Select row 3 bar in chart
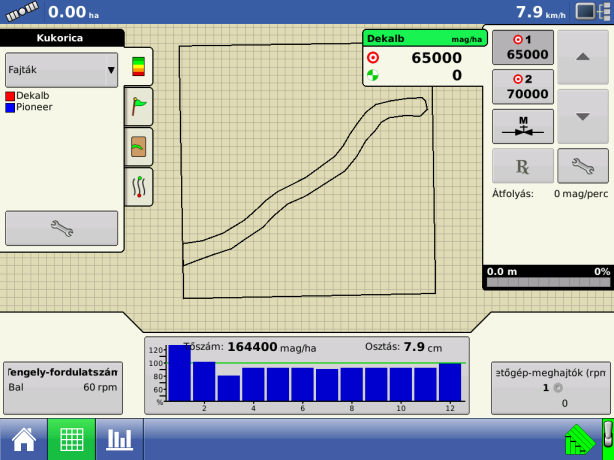This screenshot has height=460, width=614. (x=229, y=388)
